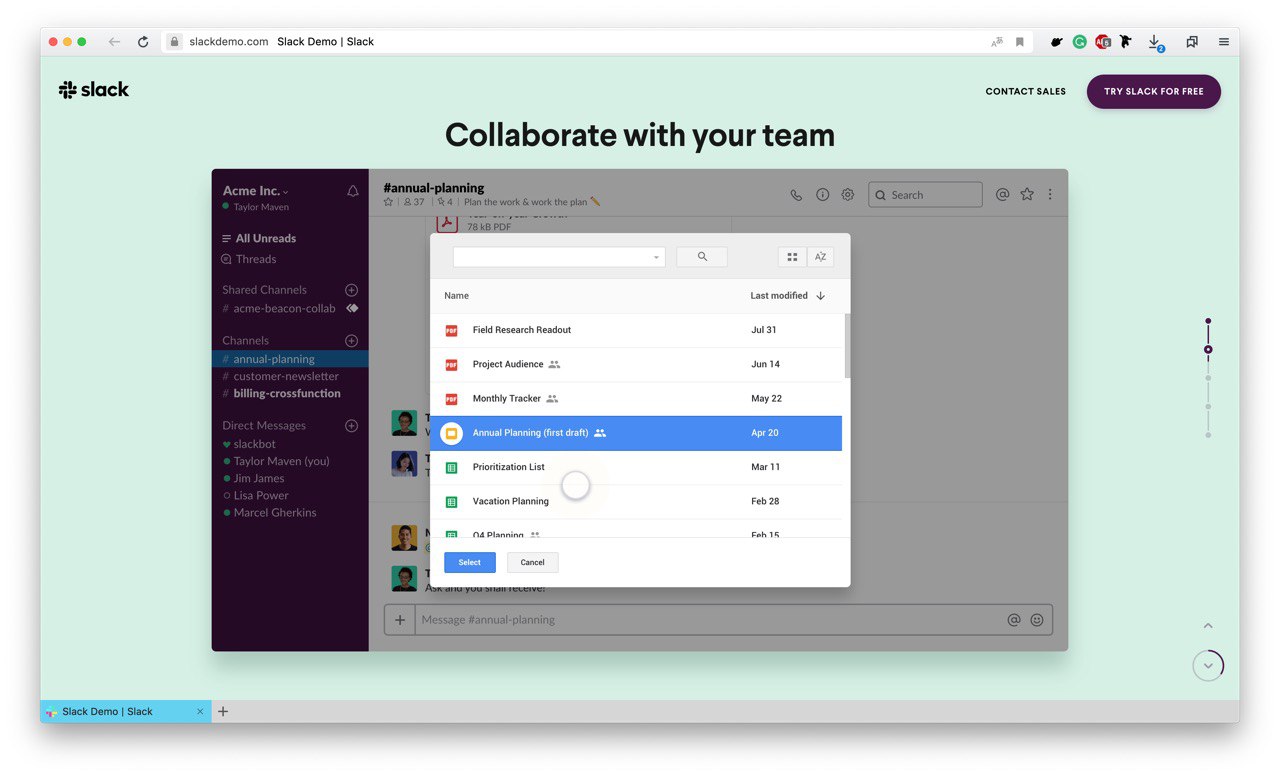Open starred items with the star icon in the top bar
Viewport: 1280px width, 776px height.
point(1027,195)
